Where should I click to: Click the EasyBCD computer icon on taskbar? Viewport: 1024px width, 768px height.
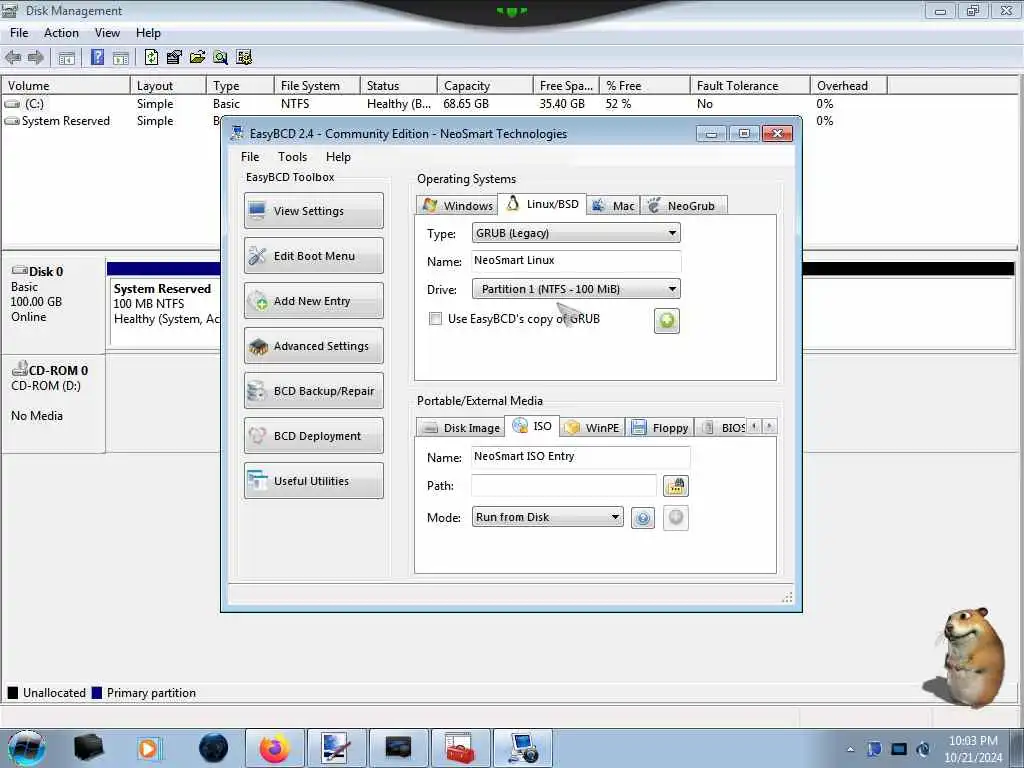point(522,748)
